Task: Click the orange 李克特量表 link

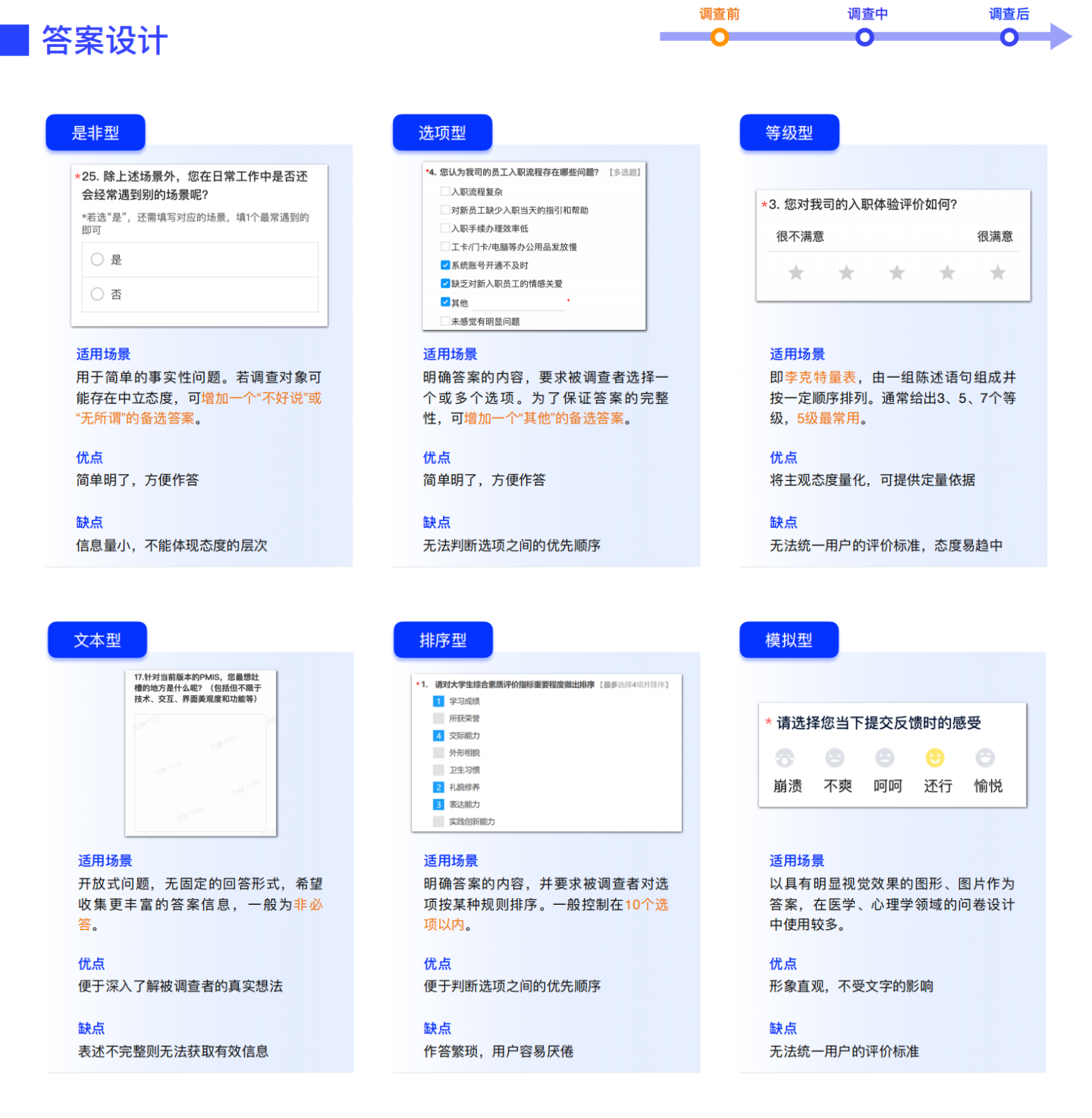Action: [821, 377]
